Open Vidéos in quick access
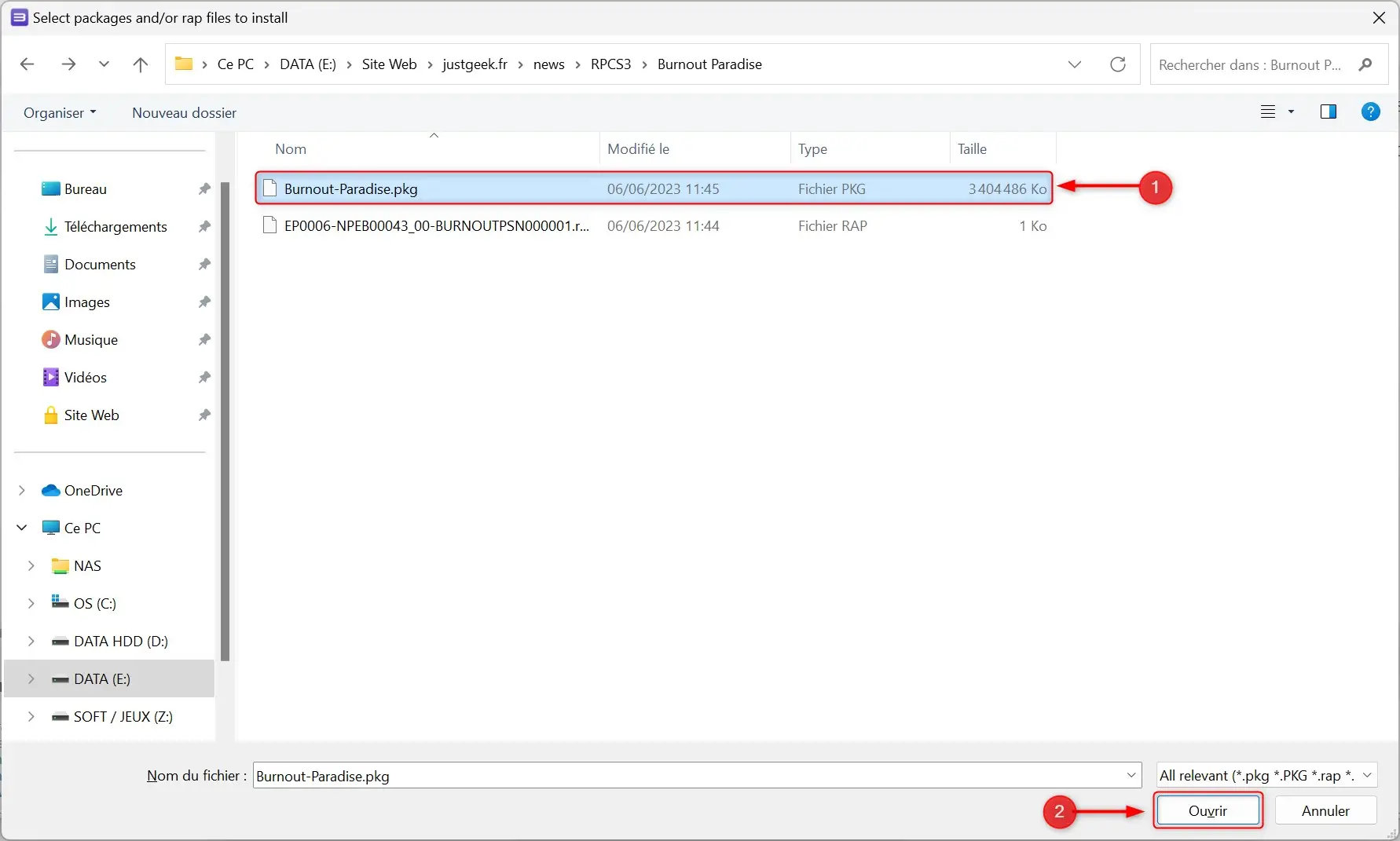 point(86,377)
